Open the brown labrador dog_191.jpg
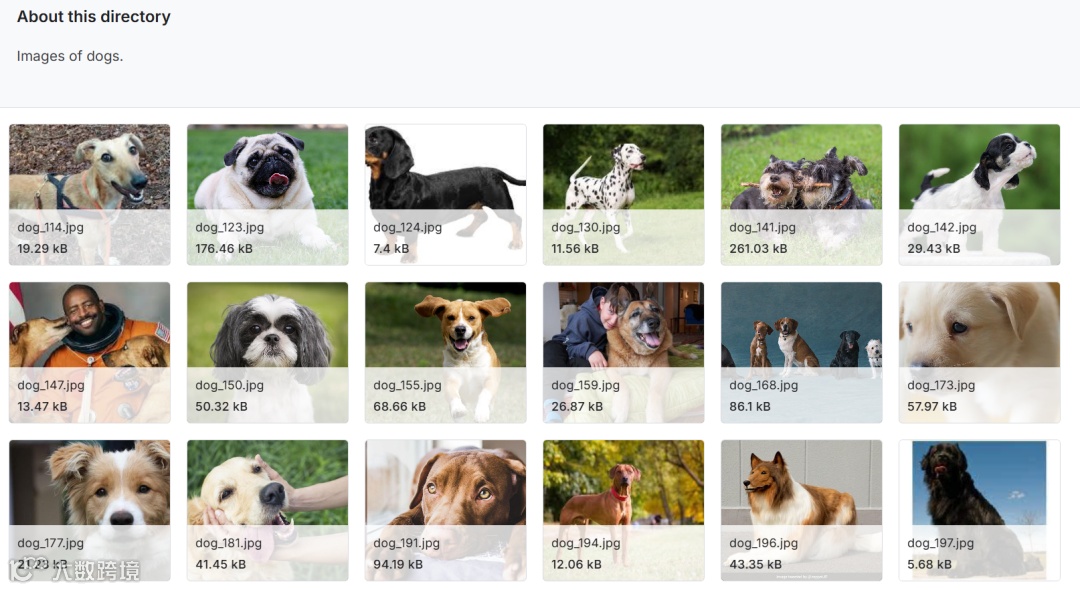The width and height of the screenshot is (1080, 590). 446,510
